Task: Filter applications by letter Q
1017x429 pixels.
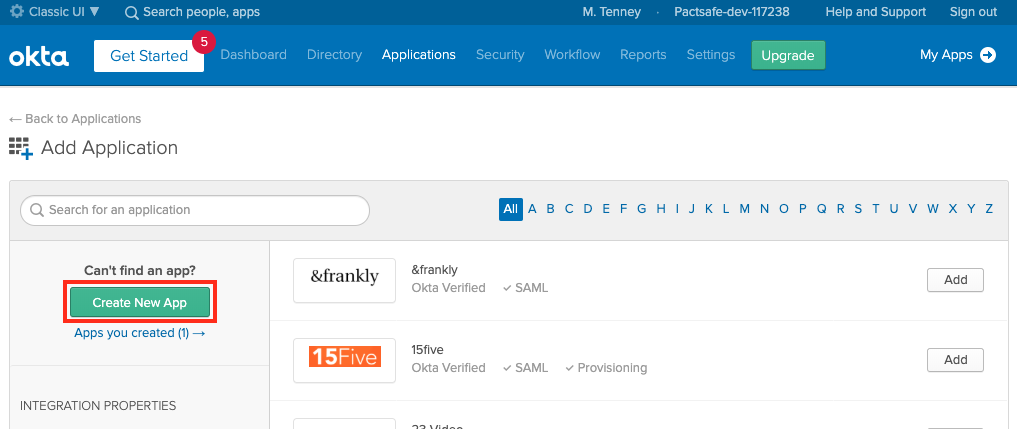Action: pyautogui.click(x=821, y=209)
